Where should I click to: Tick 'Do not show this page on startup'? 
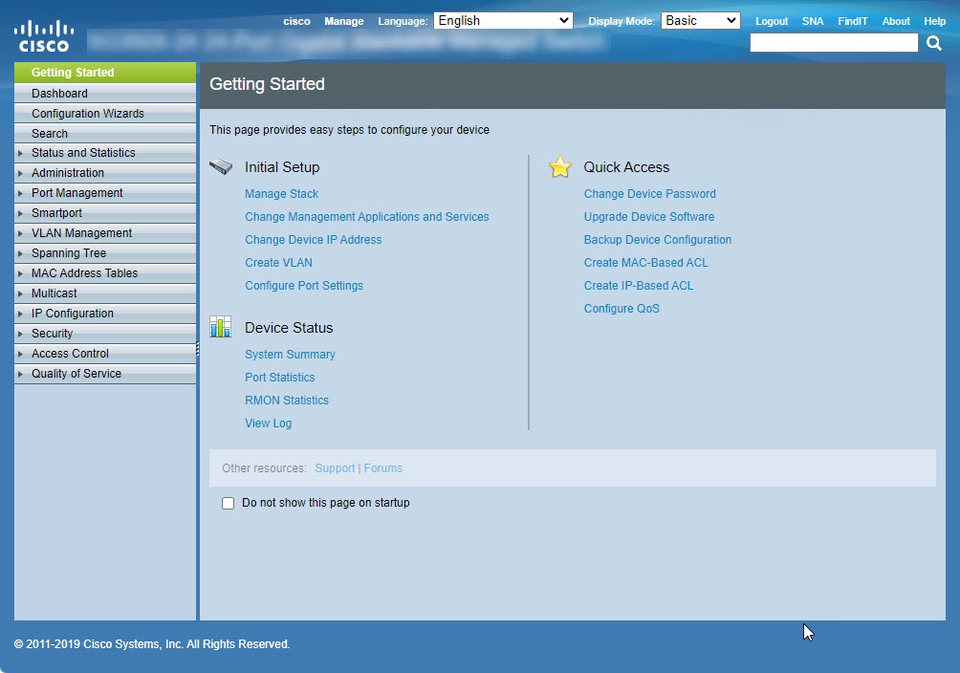[x=228, y=503]
